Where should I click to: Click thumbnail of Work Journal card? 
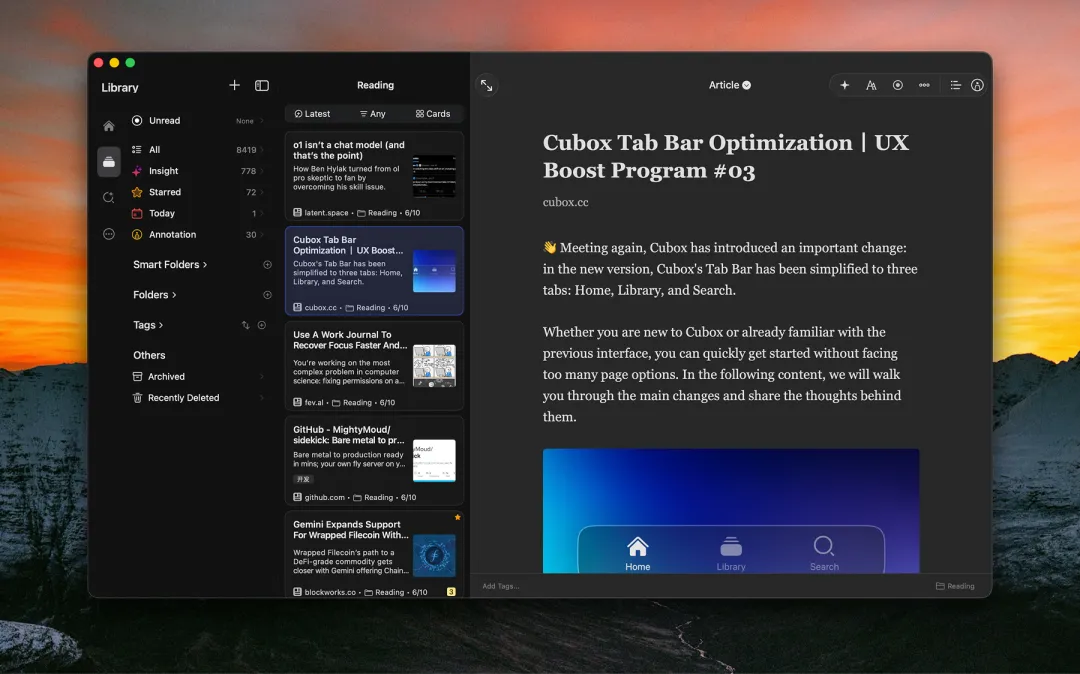click(434, 366)
